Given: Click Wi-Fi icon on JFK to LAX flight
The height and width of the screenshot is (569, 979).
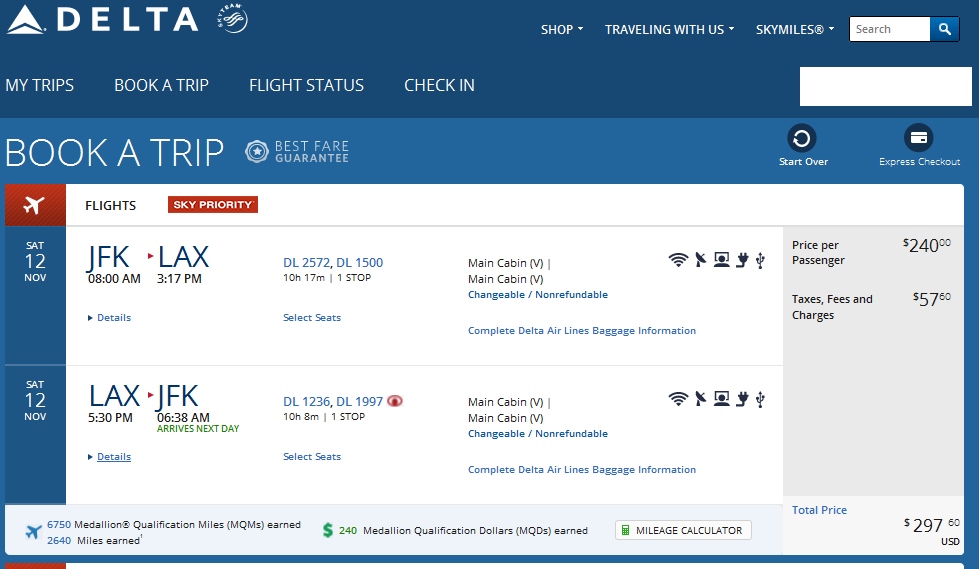Looking at the screenshot, I should pyautogui.click(x=678, y=260).
